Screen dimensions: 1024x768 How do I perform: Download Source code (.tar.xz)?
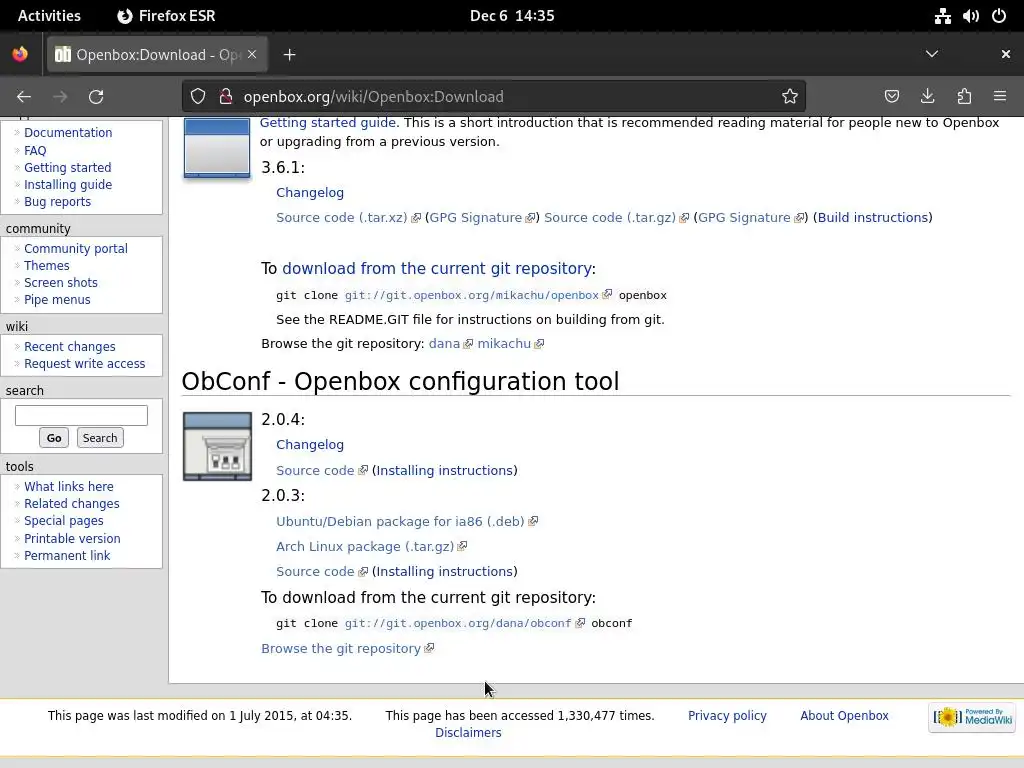pyautogui.click(x=342, y=217)
